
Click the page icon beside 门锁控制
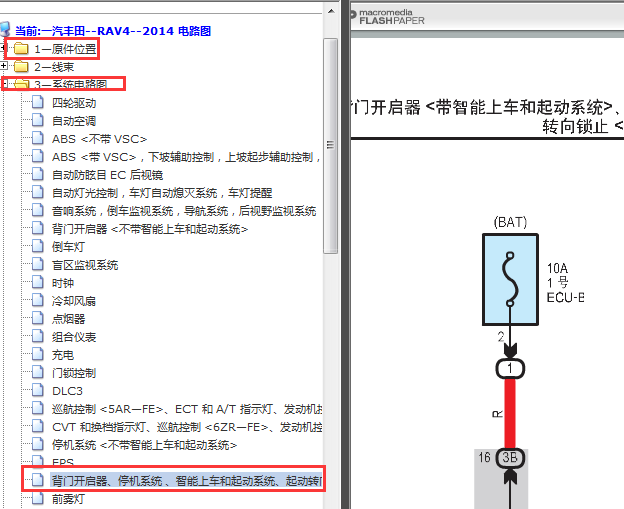[x=38, y=372]
